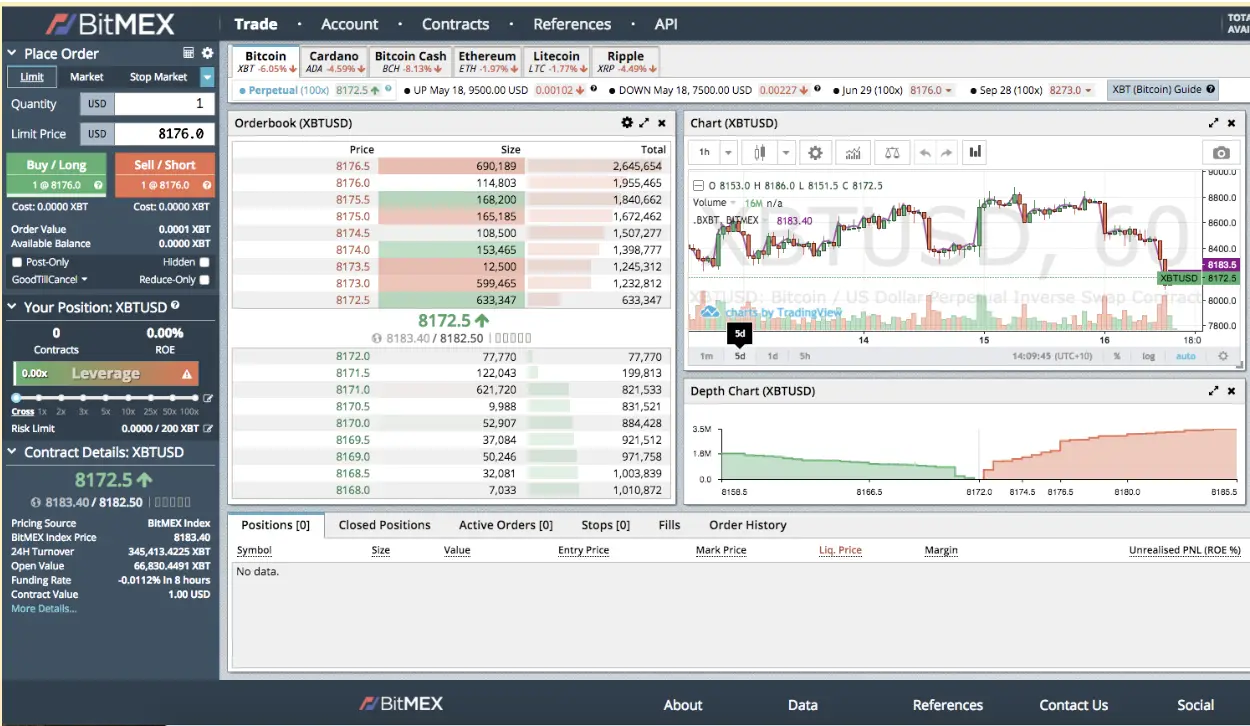The height and width of the screenshot is (726, 1250).
Task: Open the chart 1h interval dropdown
Action: (728, 153)
